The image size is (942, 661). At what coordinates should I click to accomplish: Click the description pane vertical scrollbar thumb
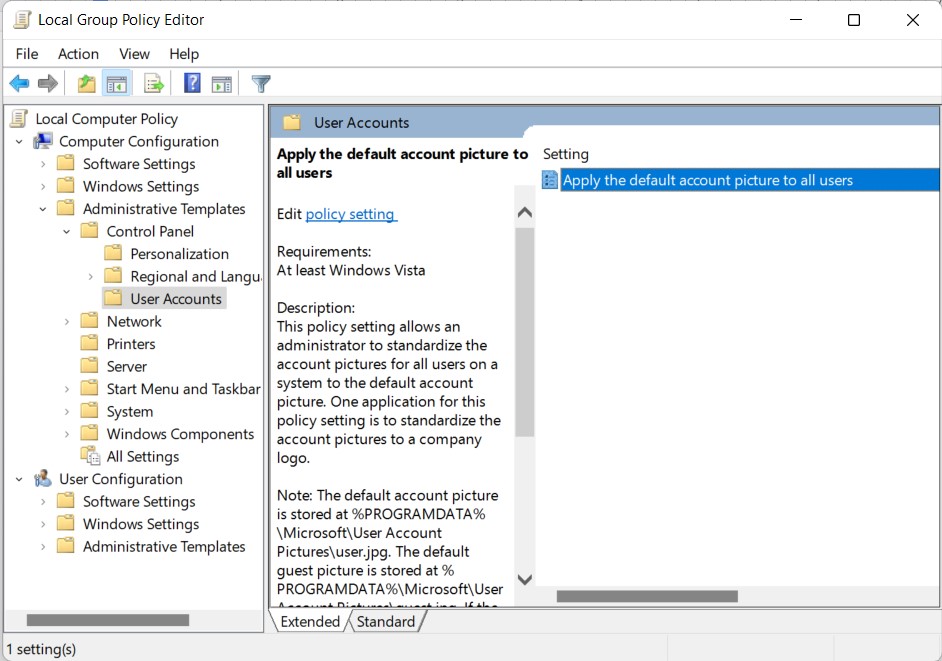pyautogui.click(x=524, y=332)
